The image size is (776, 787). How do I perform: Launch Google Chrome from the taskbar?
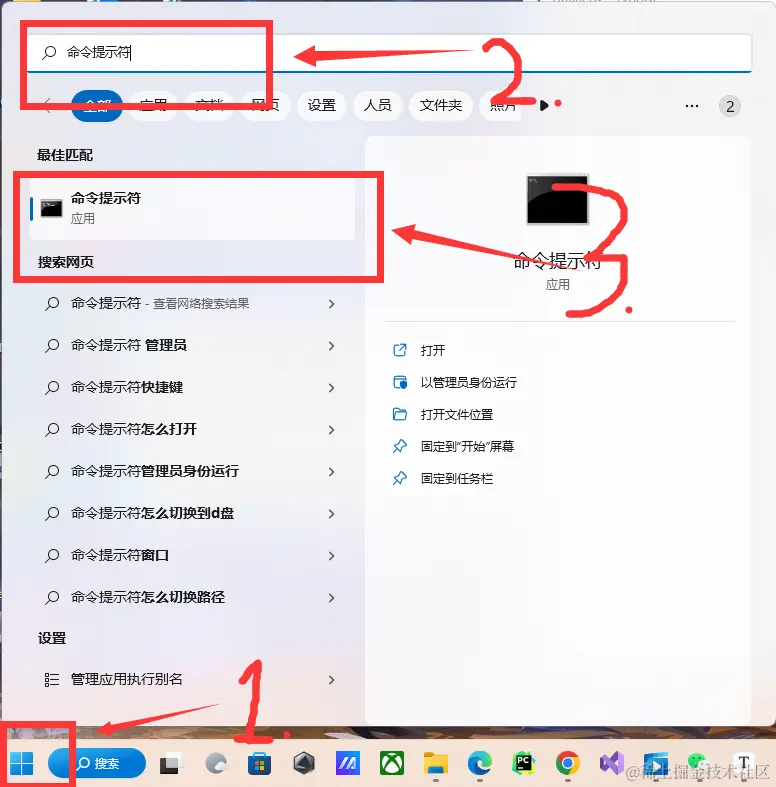point(567,763)
